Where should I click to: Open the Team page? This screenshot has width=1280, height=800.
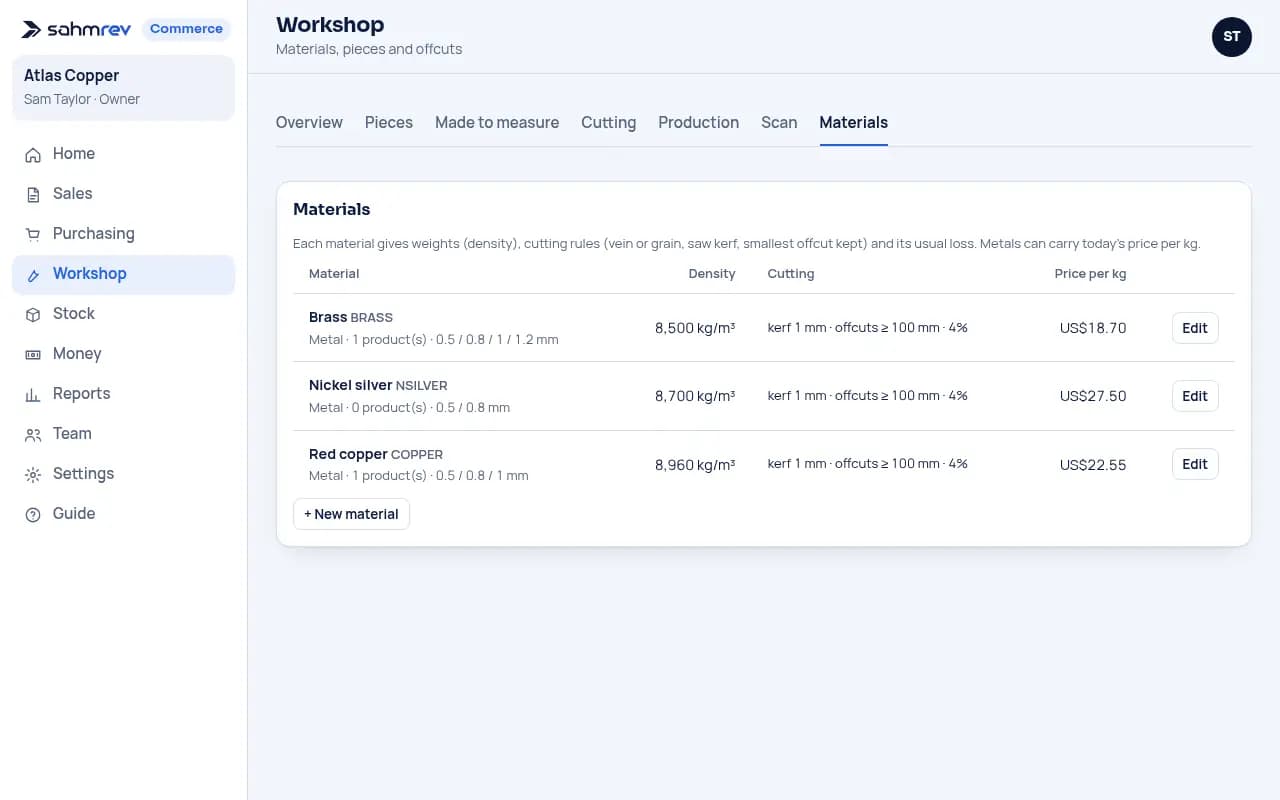point(123,434)
